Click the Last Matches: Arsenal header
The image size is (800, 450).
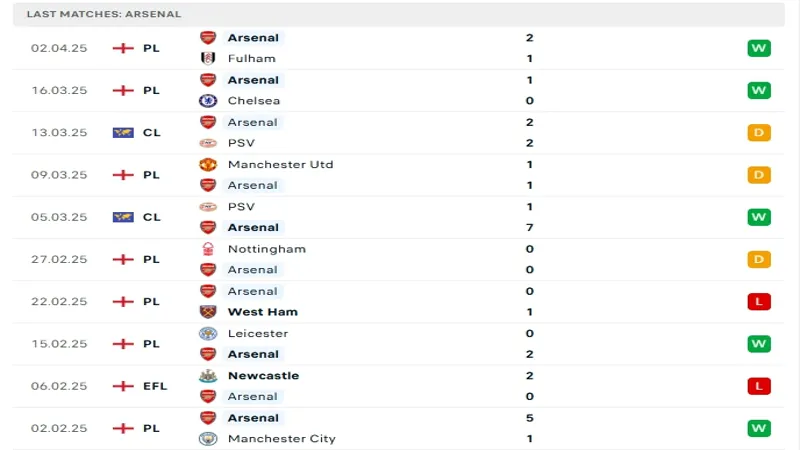tap(104, 14)
